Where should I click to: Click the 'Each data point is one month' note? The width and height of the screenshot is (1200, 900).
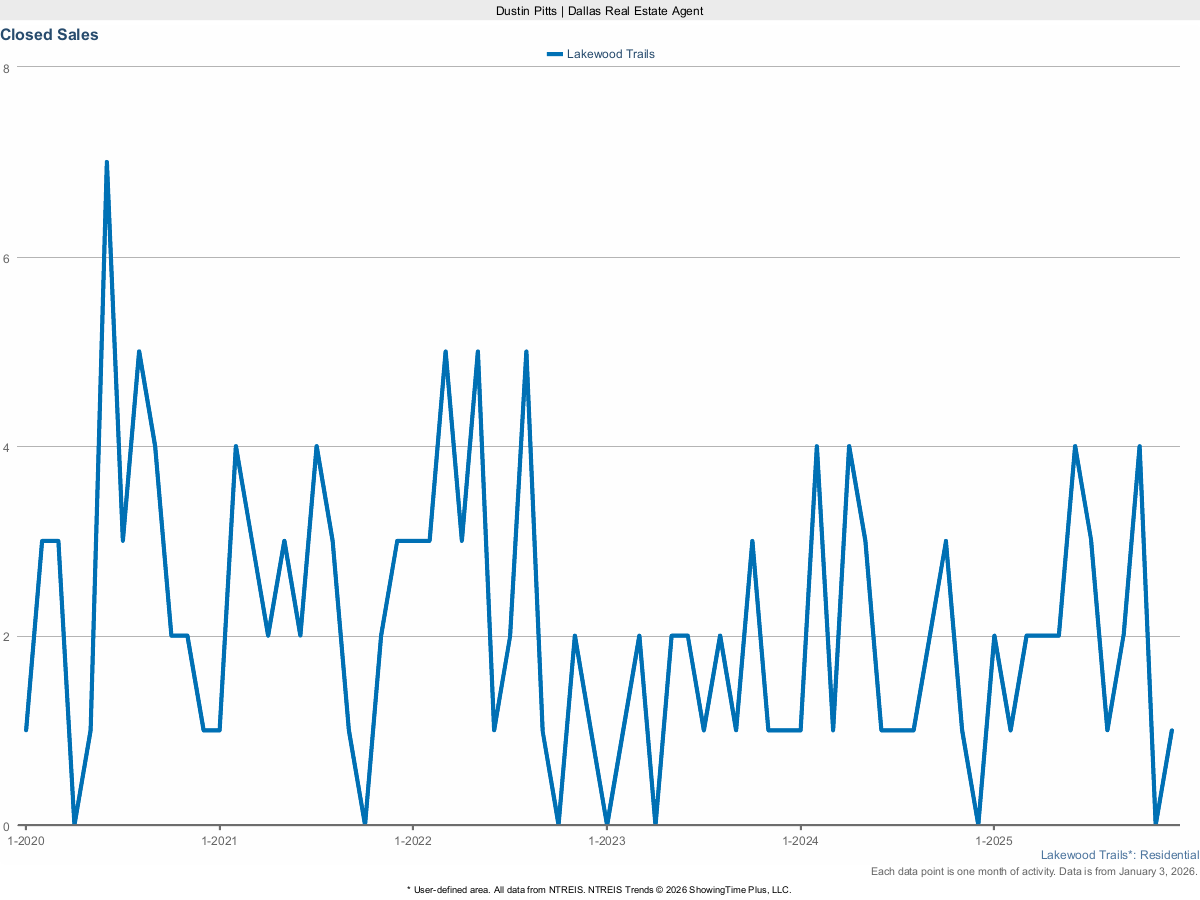[x=1034, y=872]
